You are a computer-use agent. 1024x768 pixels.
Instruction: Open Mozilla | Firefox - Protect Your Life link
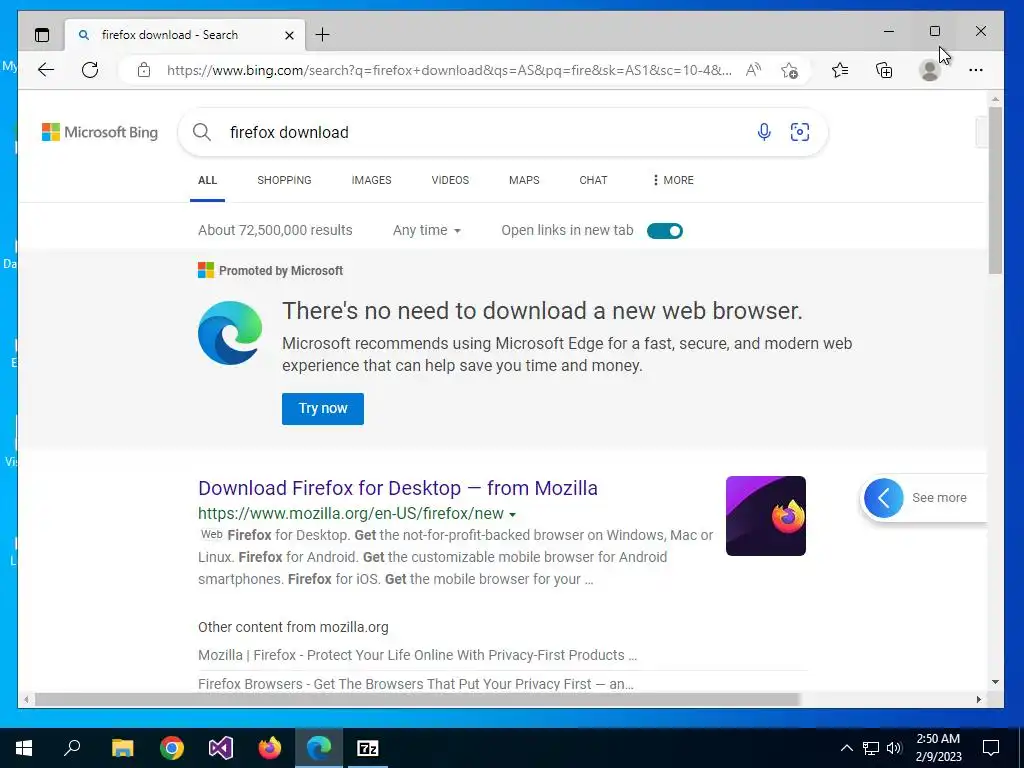[417, 655]
